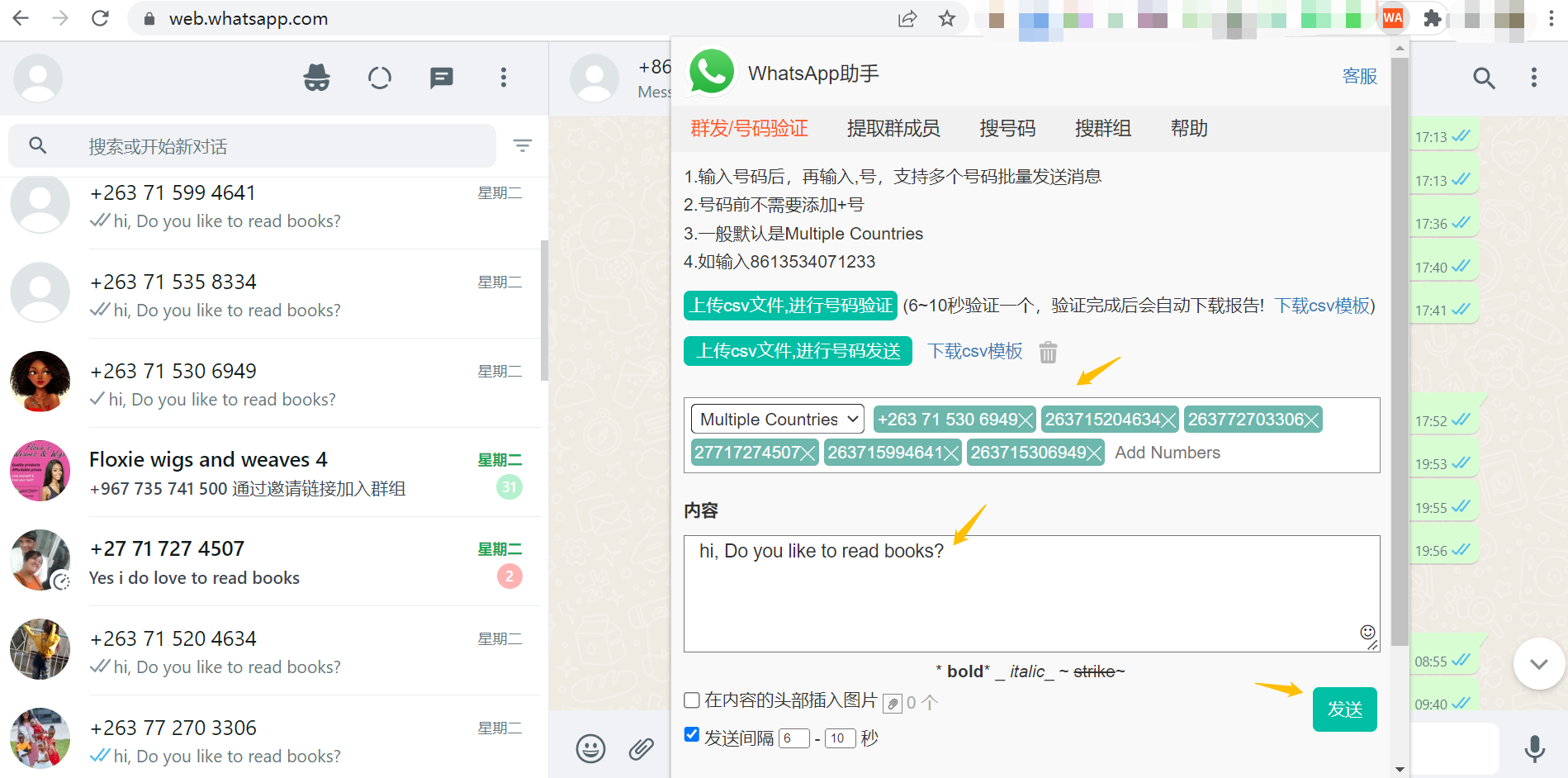Click the 客服 link
Viewport: 1568px width, 778px height.
coord(1360,76)
